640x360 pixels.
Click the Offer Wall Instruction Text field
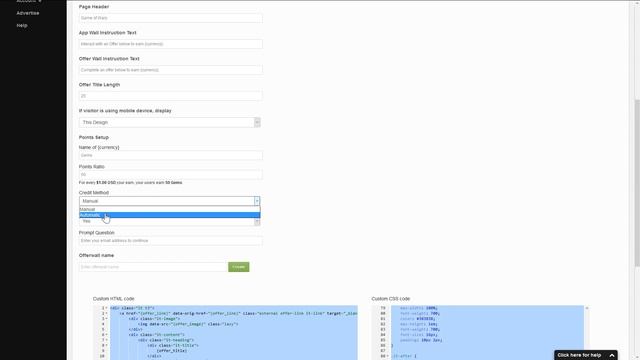click(171, 70)
